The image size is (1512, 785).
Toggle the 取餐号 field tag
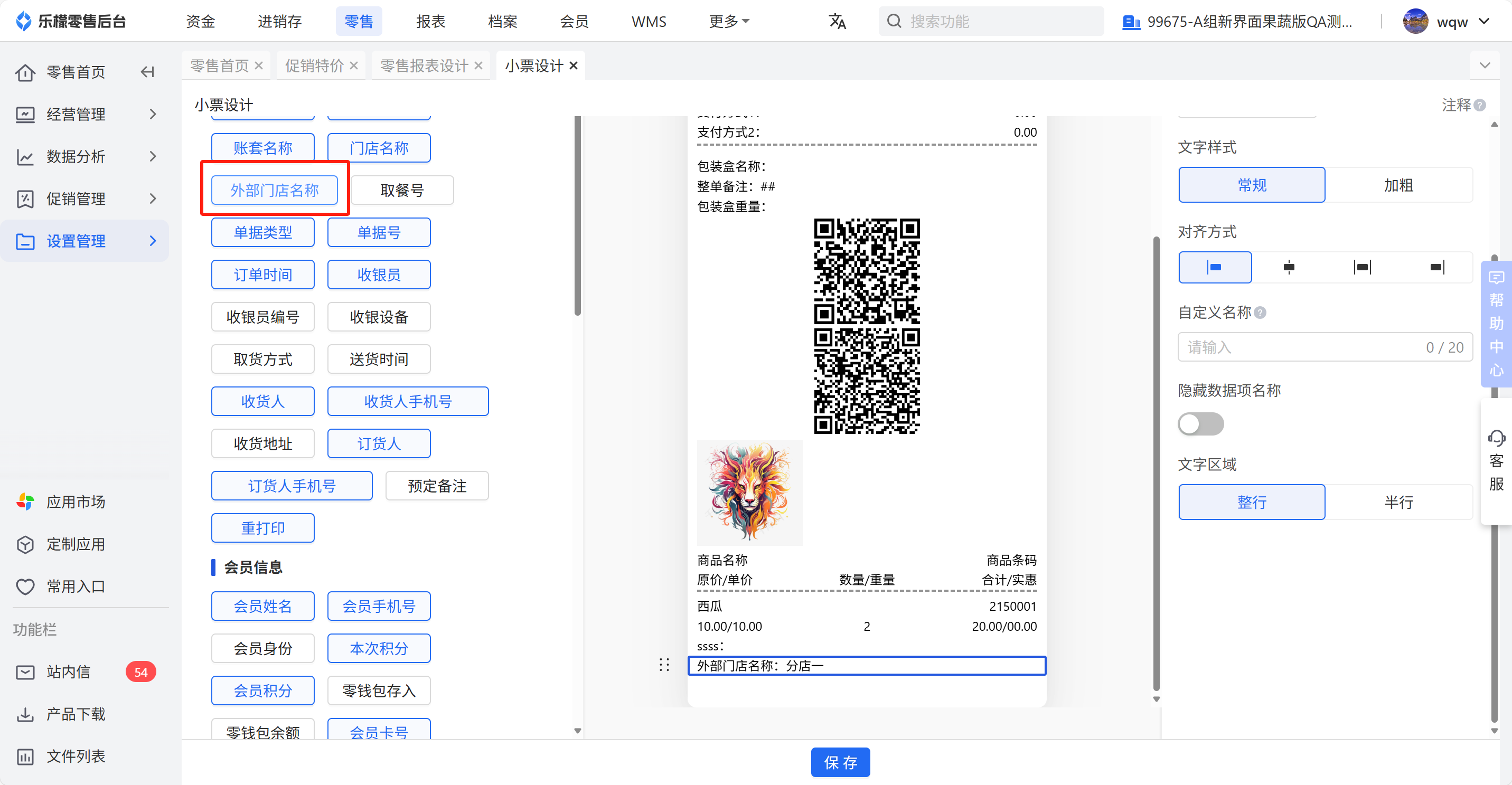[x=402, y=190]
